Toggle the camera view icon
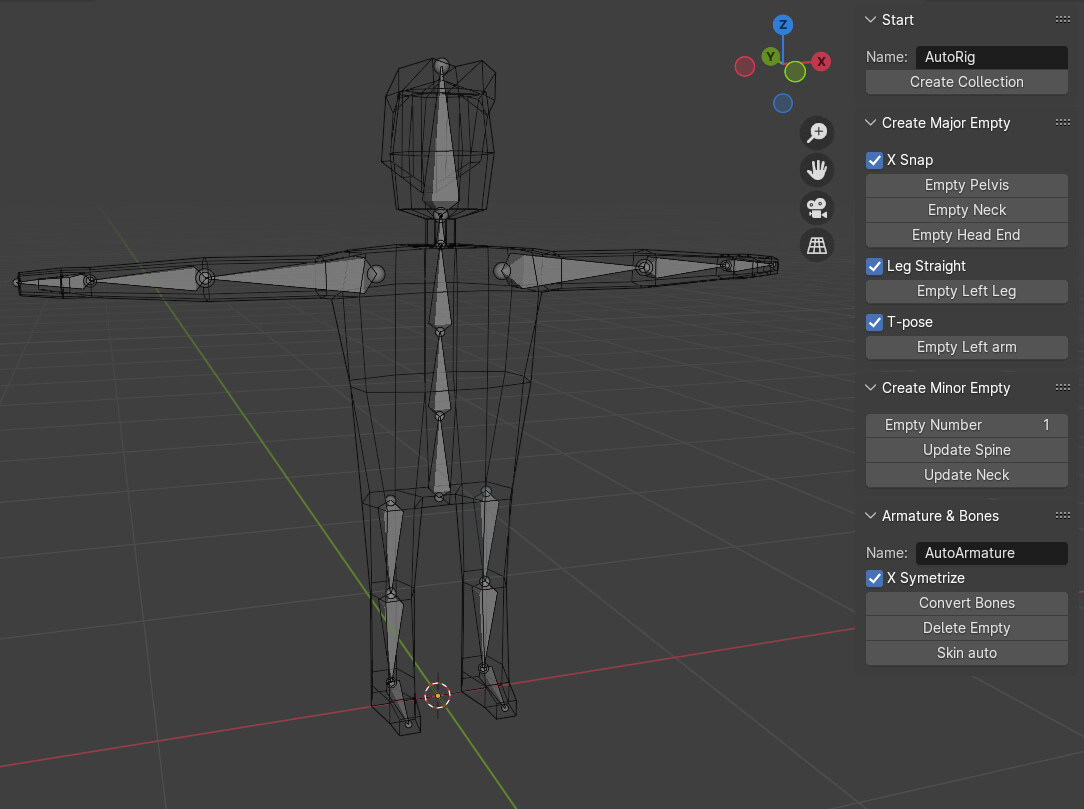This screenshot has width=1084, height=809. pos(817,207)
